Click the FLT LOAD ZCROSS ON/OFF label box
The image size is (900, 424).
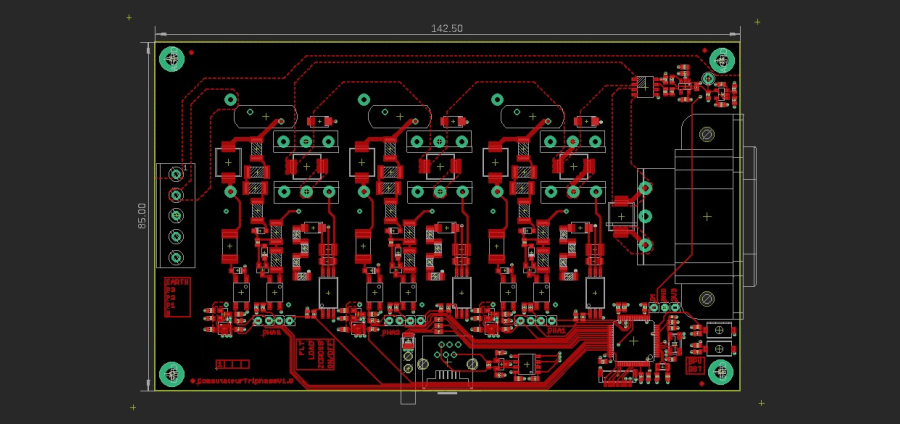coord(317,352)
